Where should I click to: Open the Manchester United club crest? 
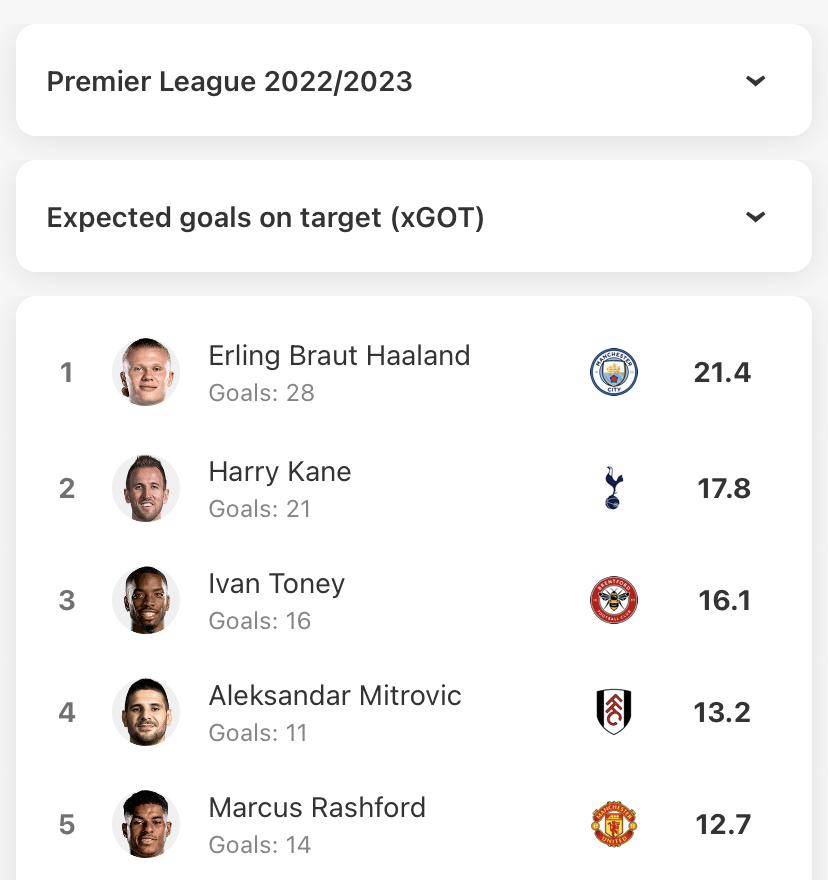(x=614, y=824)
